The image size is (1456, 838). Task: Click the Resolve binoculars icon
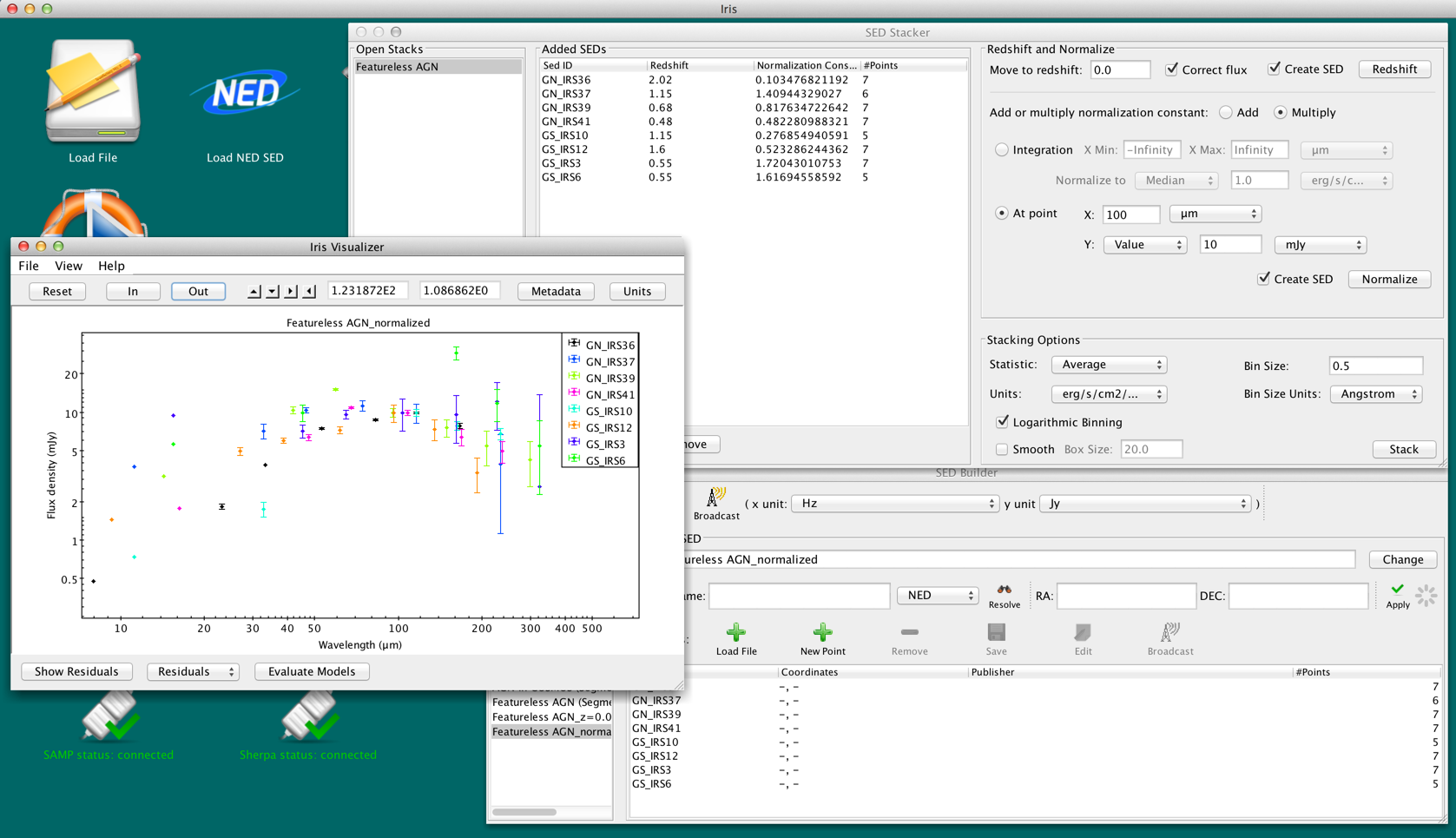coord(1005,590)
